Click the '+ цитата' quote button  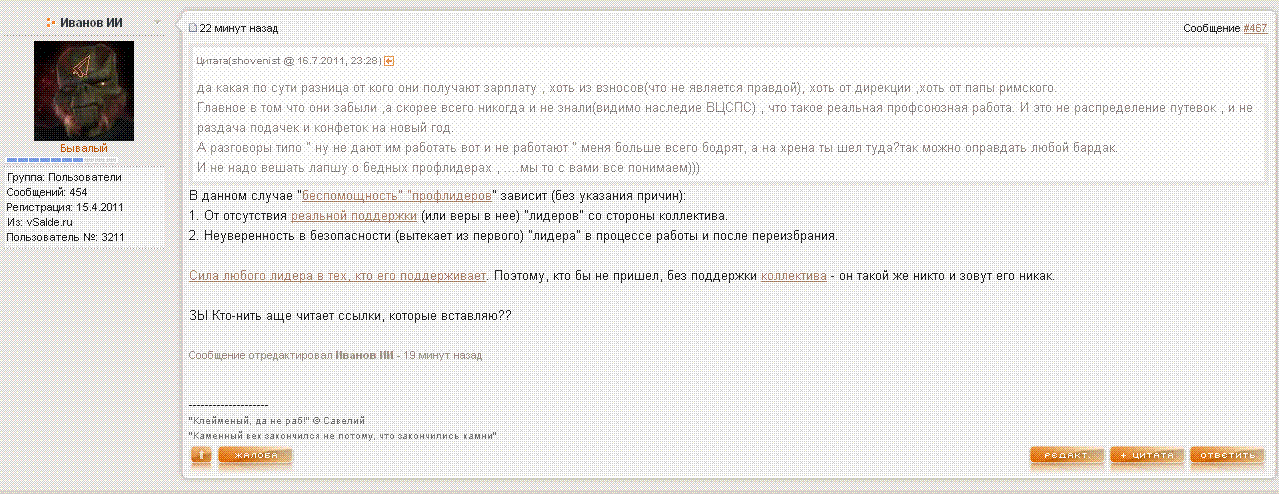(1147, 456)
